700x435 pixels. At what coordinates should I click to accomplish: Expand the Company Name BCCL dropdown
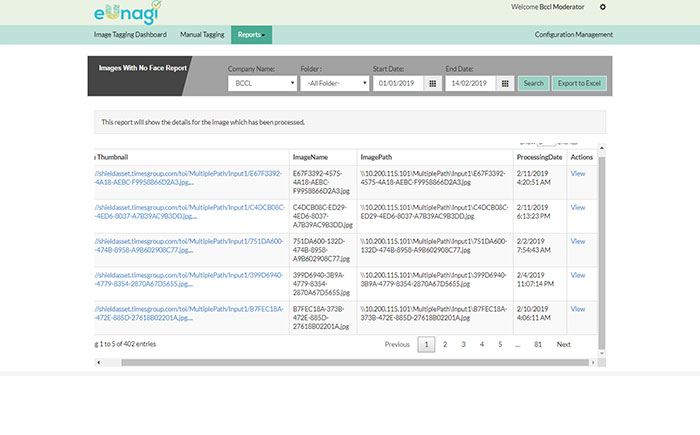(262, 84)
